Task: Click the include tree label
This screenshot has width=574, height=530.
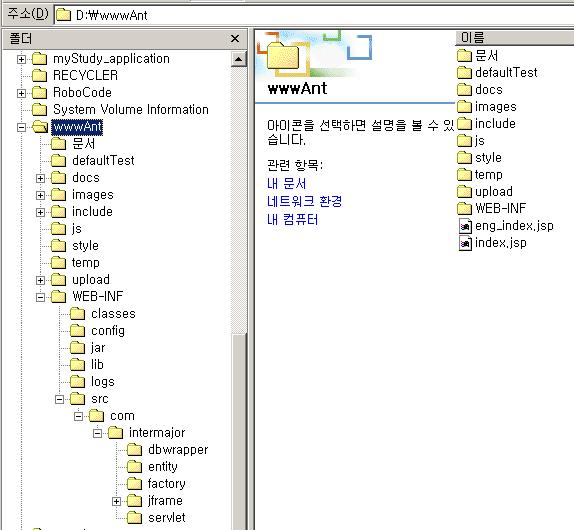Action: click(x=92, y=212)
